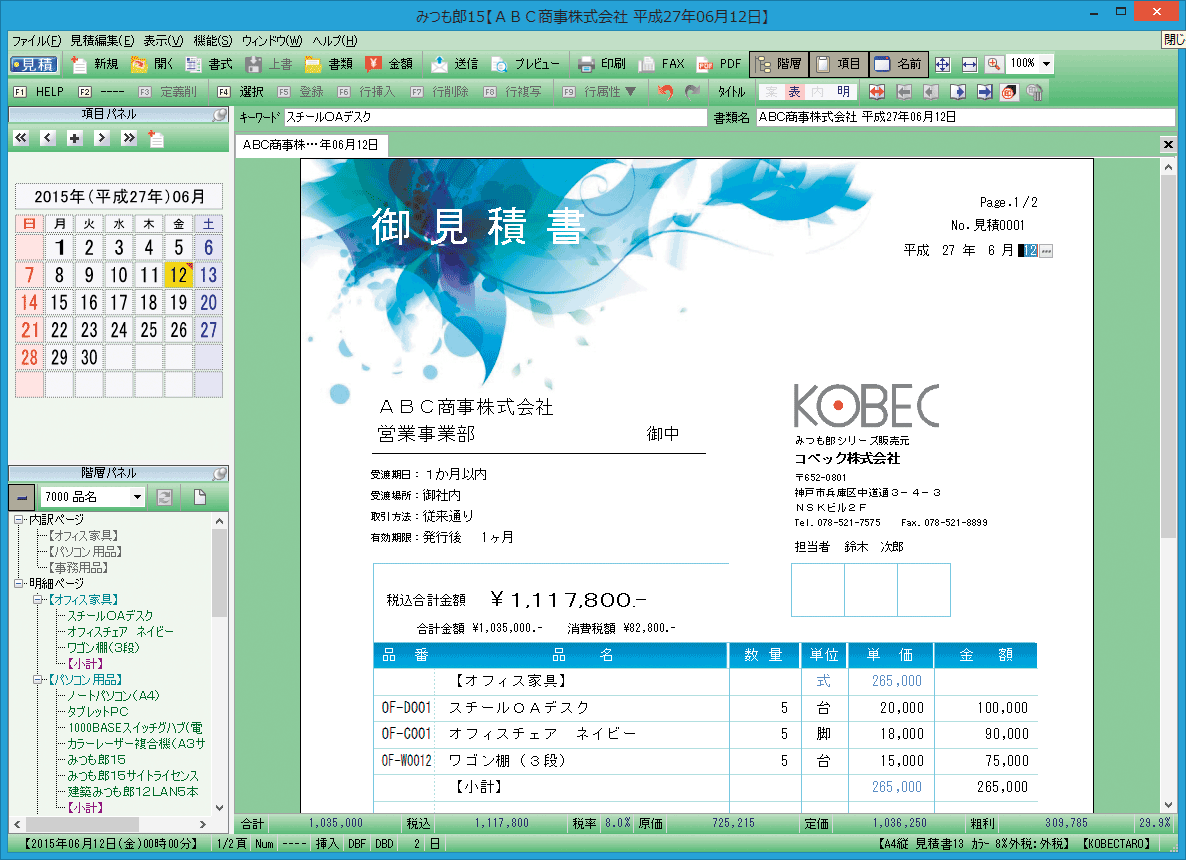Image resolution: width=1186 pixels, height=860 pixels.
Task: Jump to last page arrow icon
Action: click(x=984, y=92)
